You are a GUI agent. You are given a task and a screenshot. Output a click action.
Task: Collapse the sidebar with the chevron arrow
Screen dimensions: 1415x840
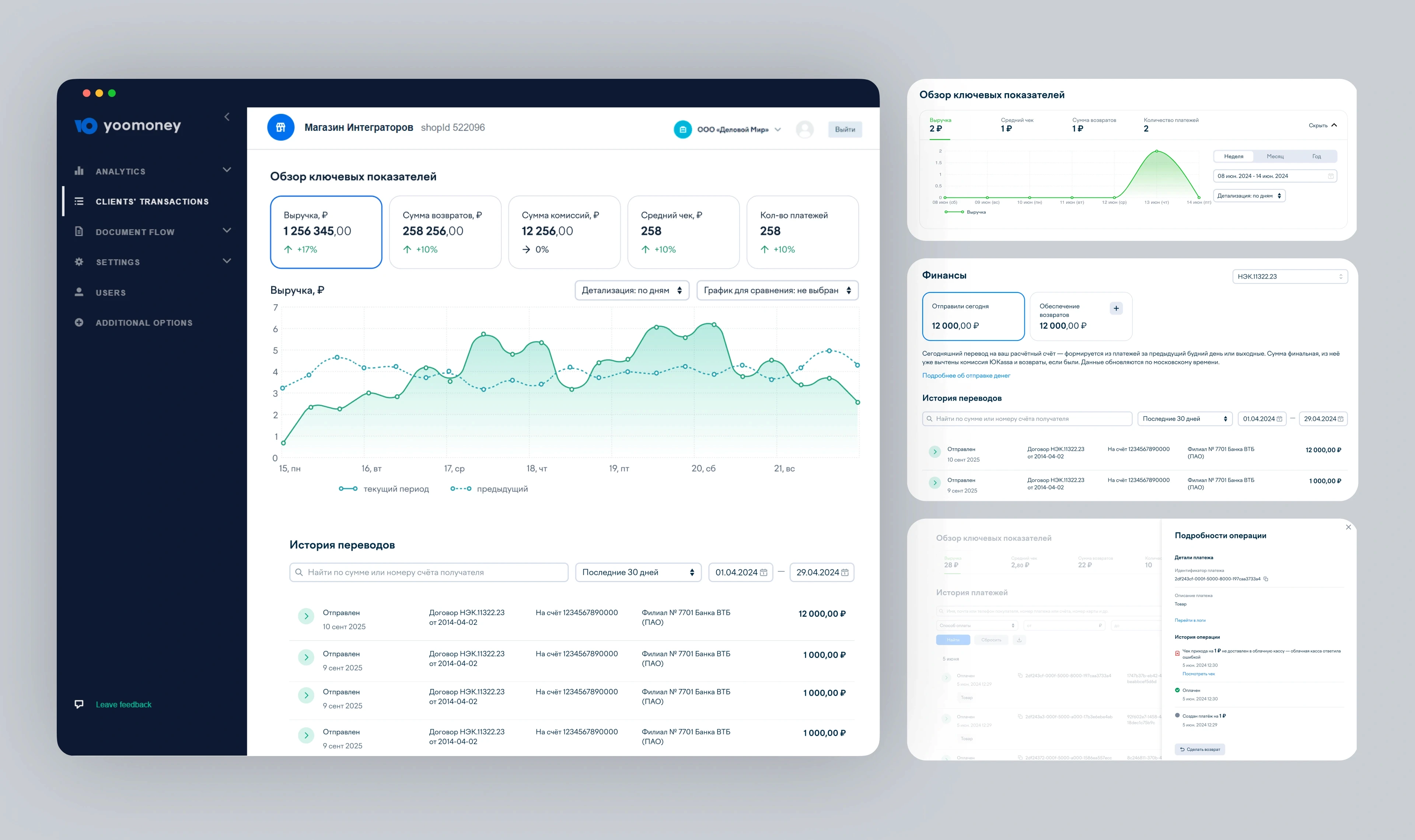pyautogui.click(x=227, y=116)
